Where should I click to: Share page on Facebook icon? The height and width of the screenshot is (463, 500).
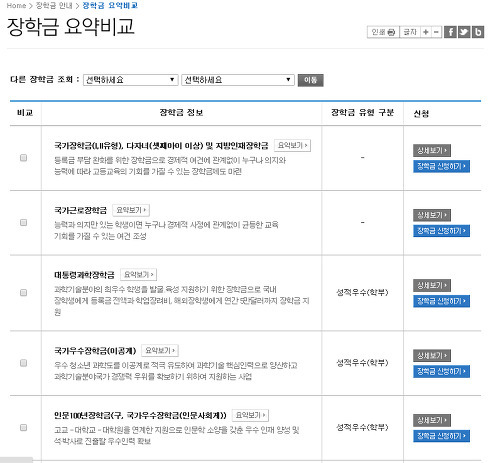[x=450, y=32]
